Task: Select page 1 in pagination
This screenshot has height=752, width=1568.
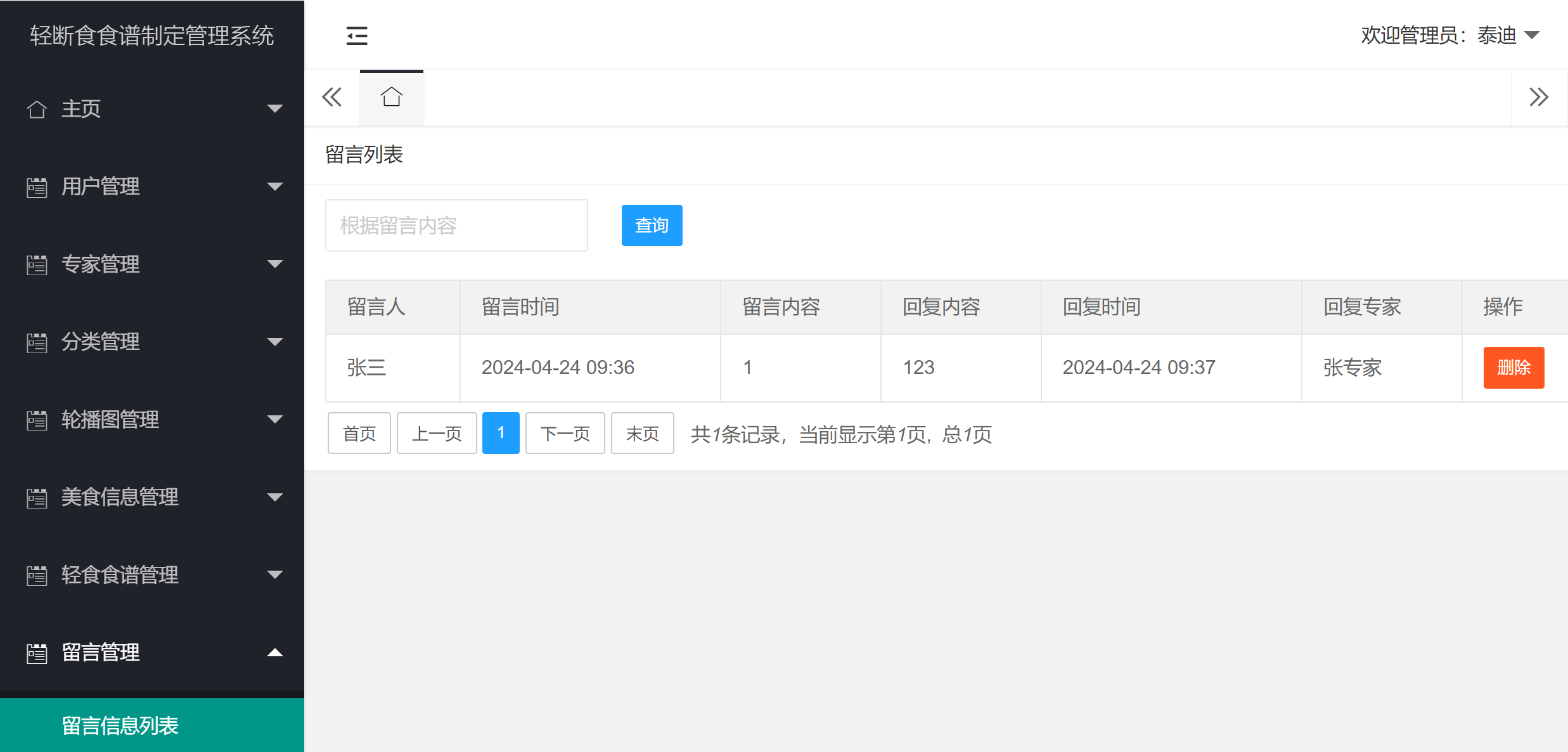Action: tap(501, 432)
